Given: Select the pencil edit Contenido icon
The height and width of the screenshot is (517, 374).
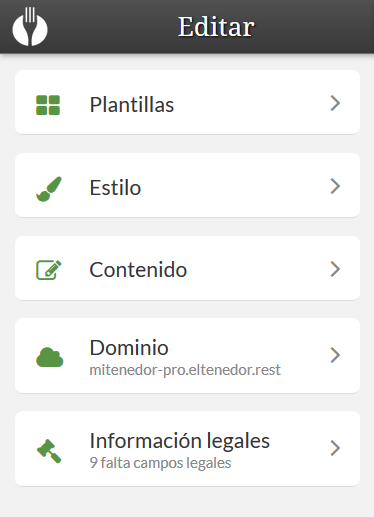Looking at the screenshot, I should [x=49, y=270].
